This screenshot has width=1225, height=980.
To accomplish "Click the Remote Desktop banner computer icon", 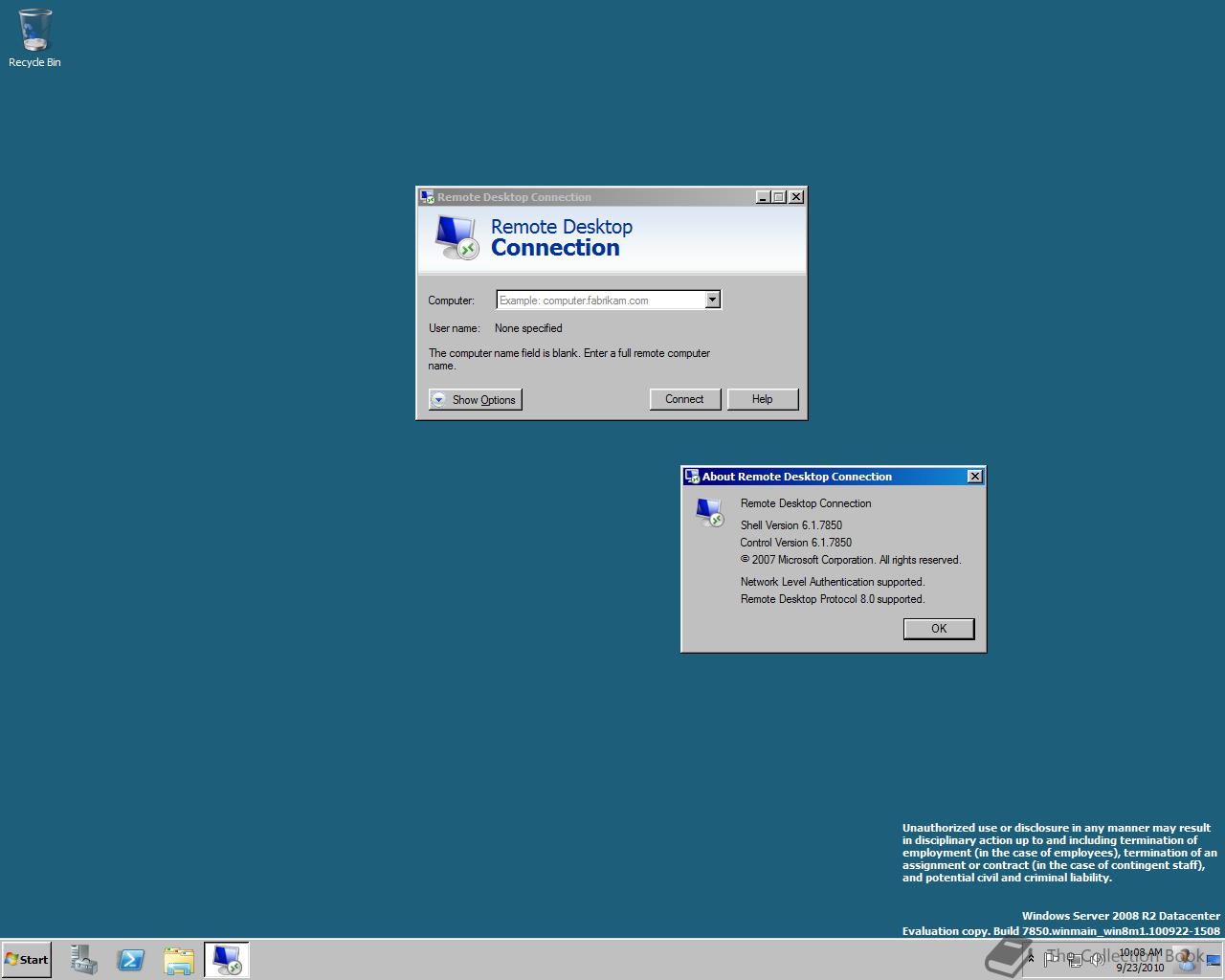I will click(x=457, y=236).
